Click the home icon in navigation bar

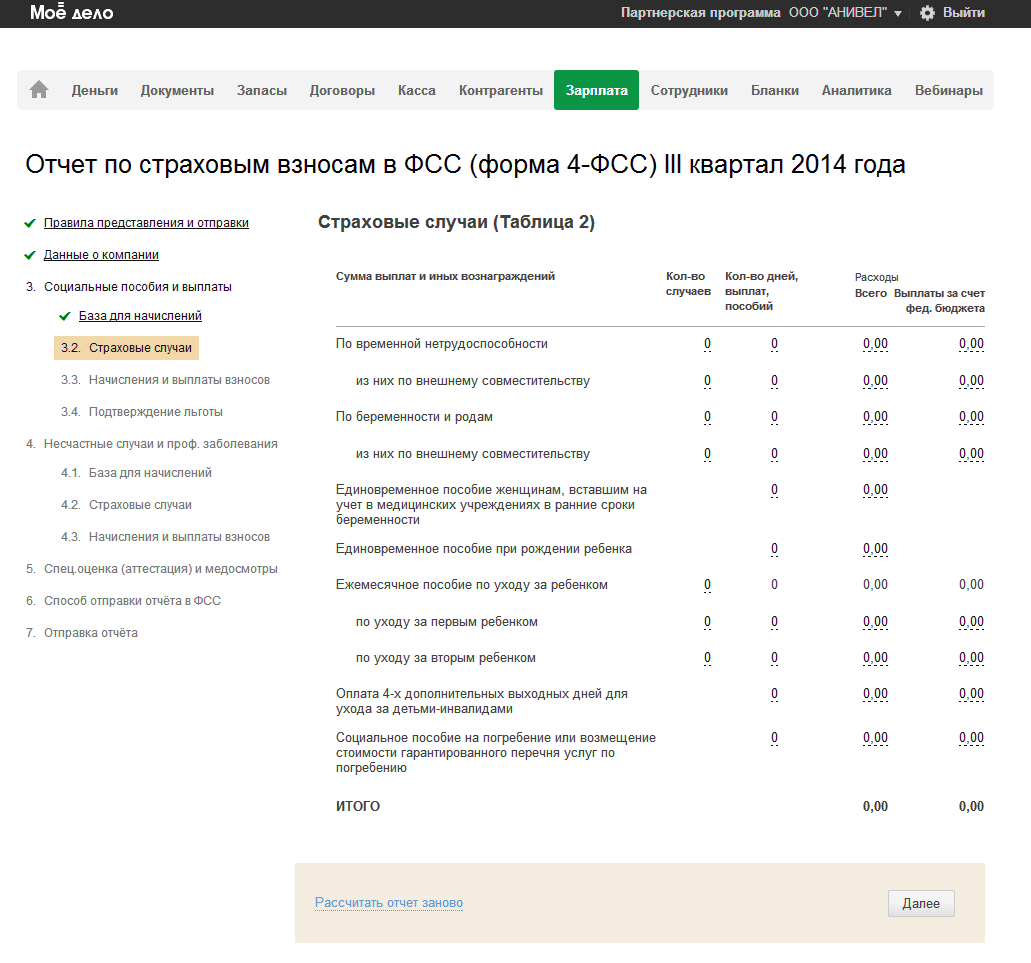click(39, 90)
